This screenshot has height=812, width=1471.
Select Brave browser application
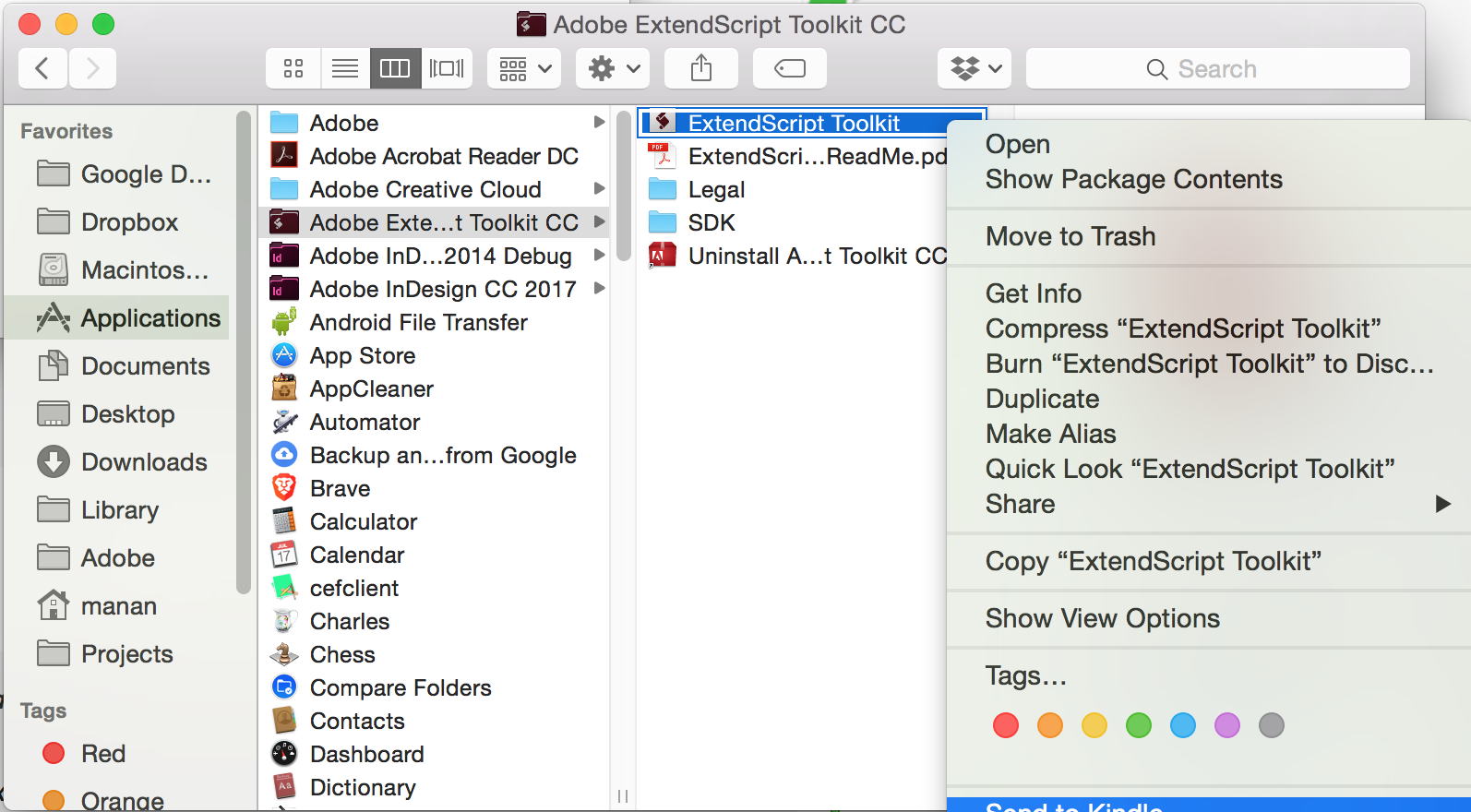click(x=434, y=488)
